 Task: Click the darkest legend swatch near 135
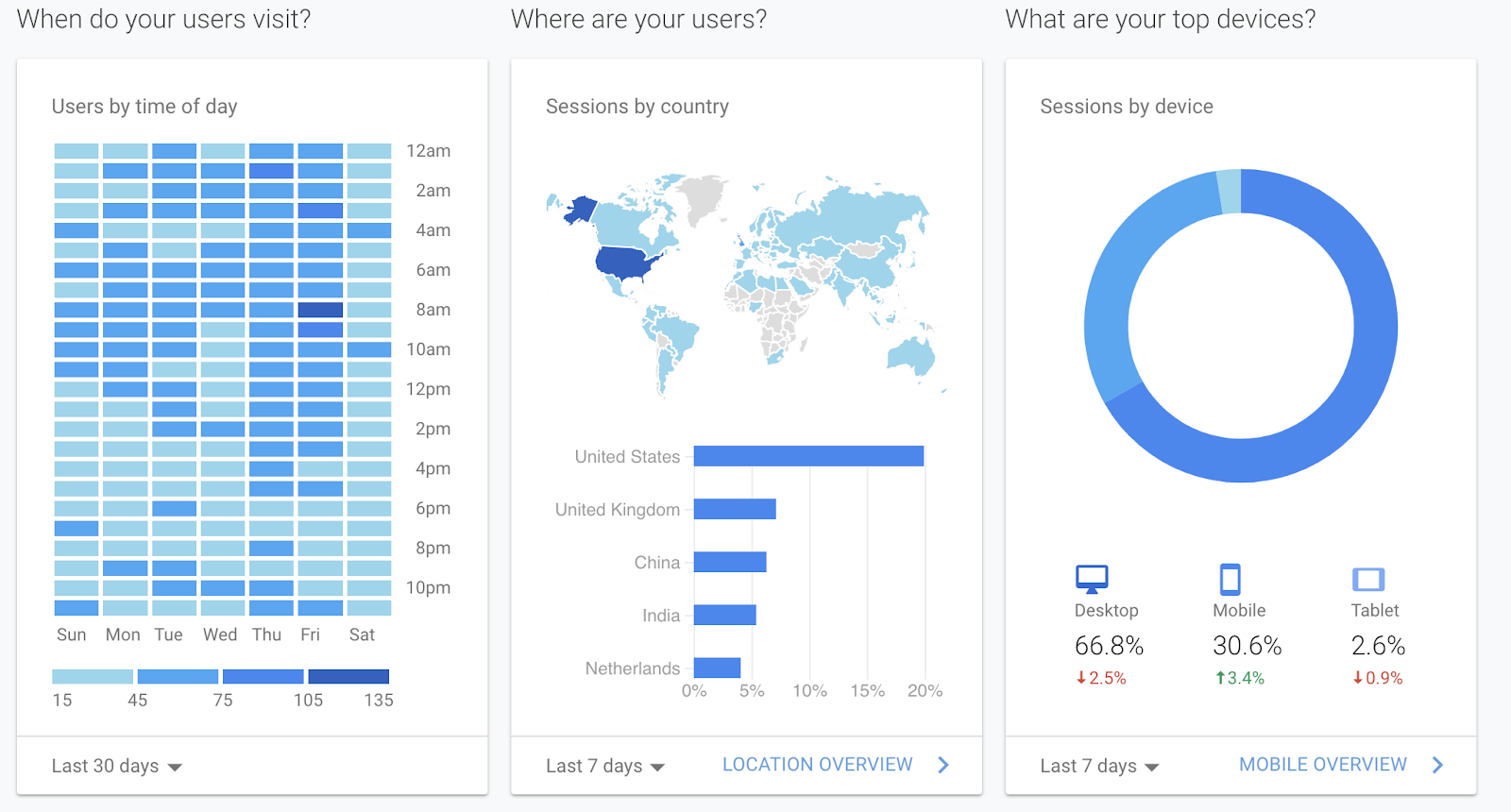348,676
